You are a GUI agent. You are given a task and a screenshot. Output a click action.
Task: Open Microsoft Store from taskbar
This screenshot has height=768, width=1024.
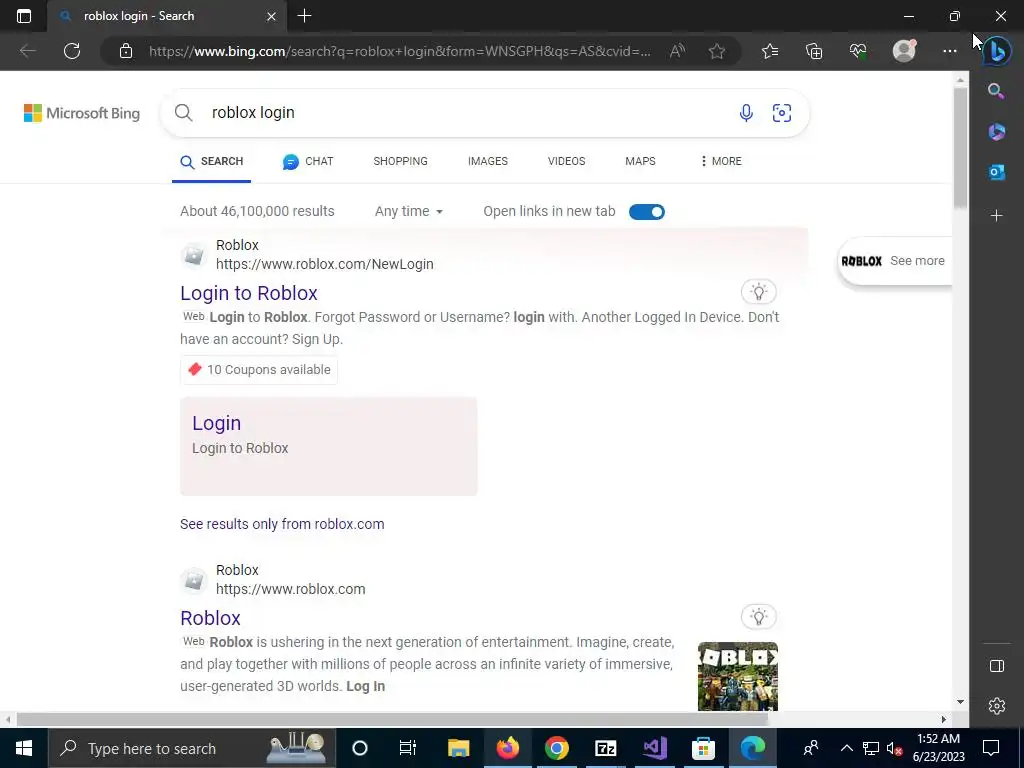click(x=703, y=748)
